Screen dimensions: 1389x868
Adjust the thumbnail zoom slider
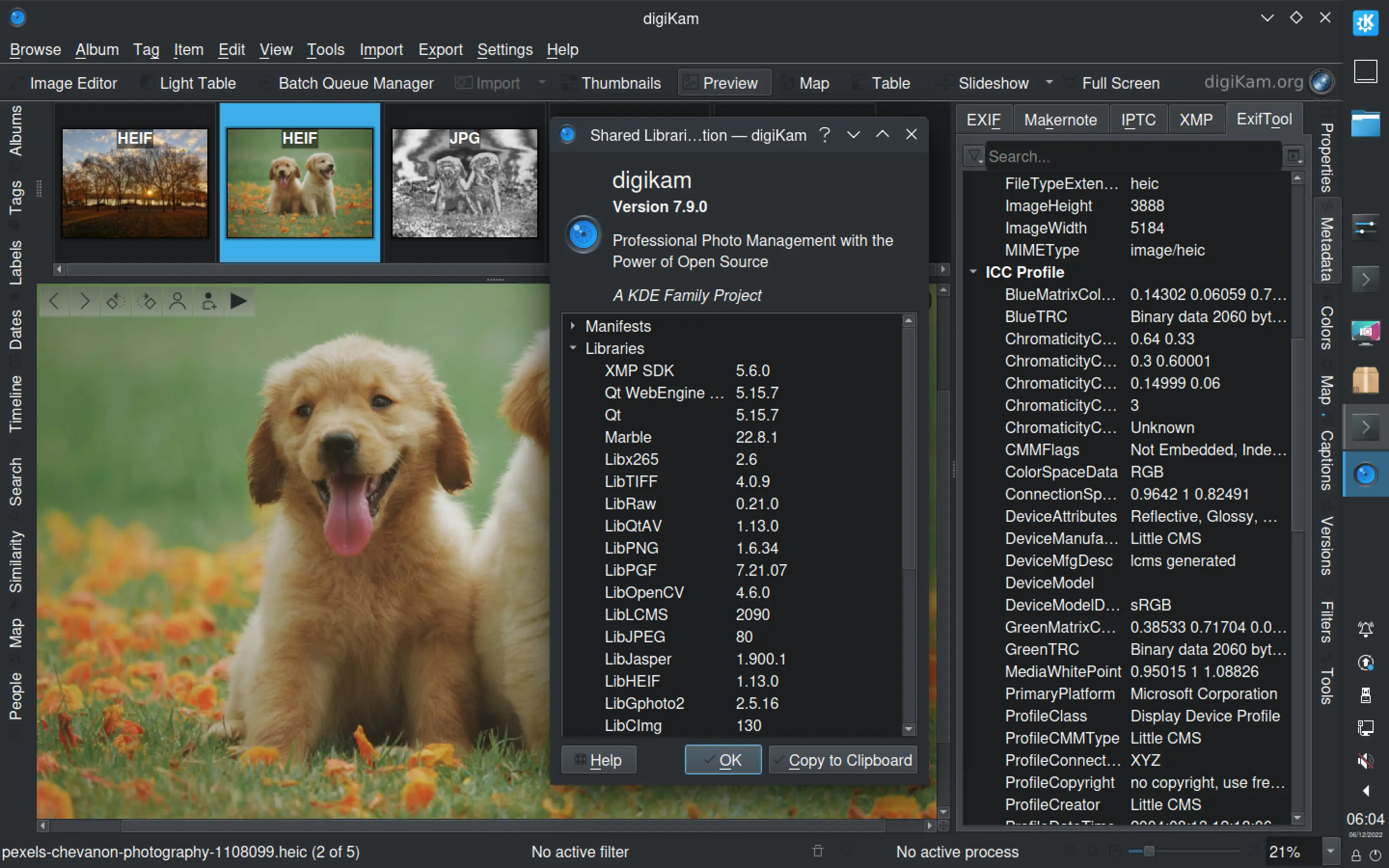(1150, 852)
